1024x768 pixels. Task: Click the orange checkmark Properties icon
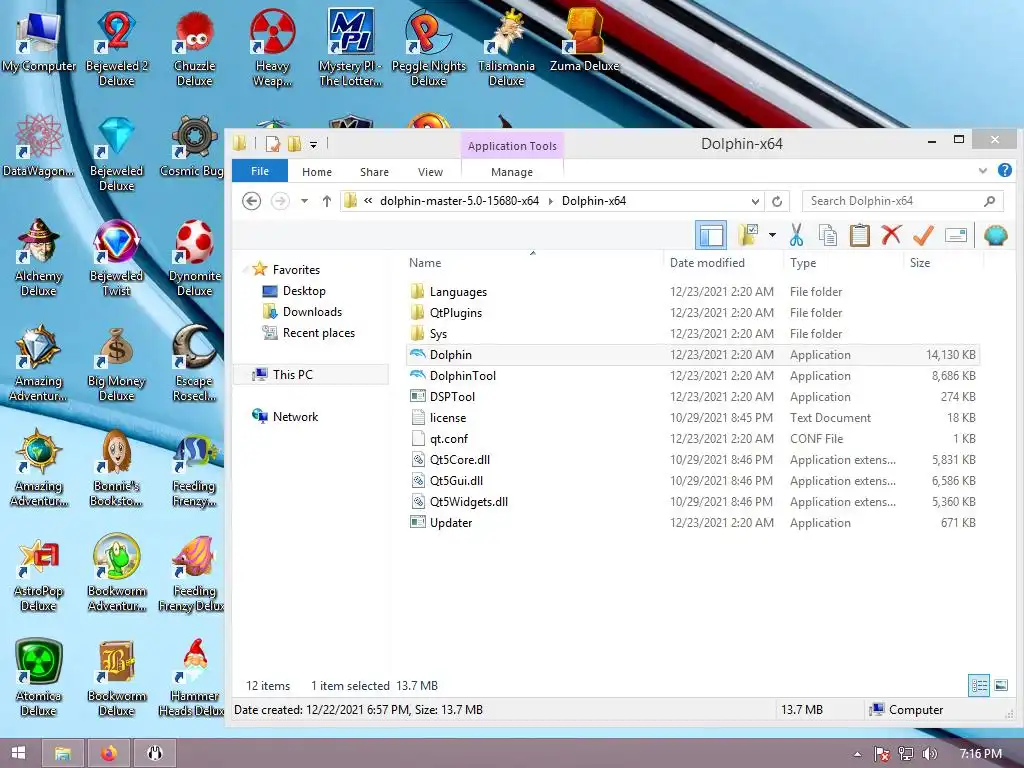click(x=923, y=235)
